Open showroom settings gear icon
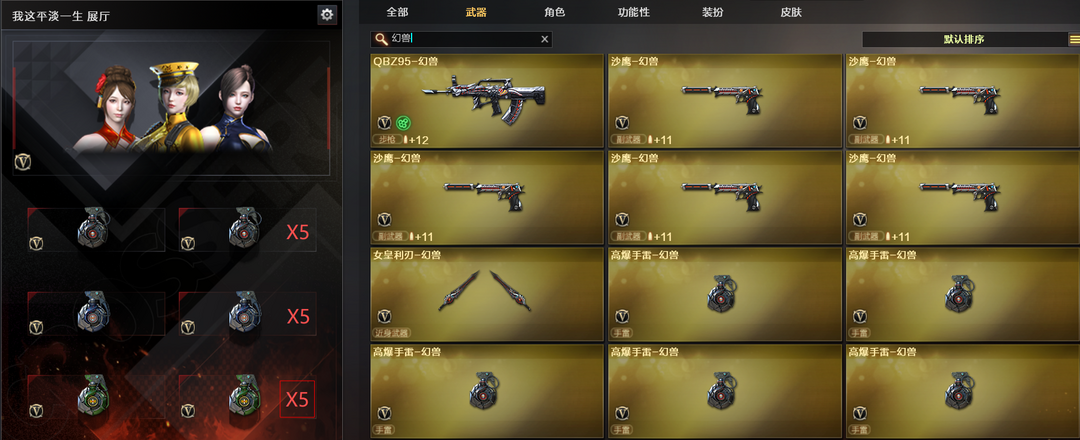This screenshot has height=440, width=1080. [326, 14]
